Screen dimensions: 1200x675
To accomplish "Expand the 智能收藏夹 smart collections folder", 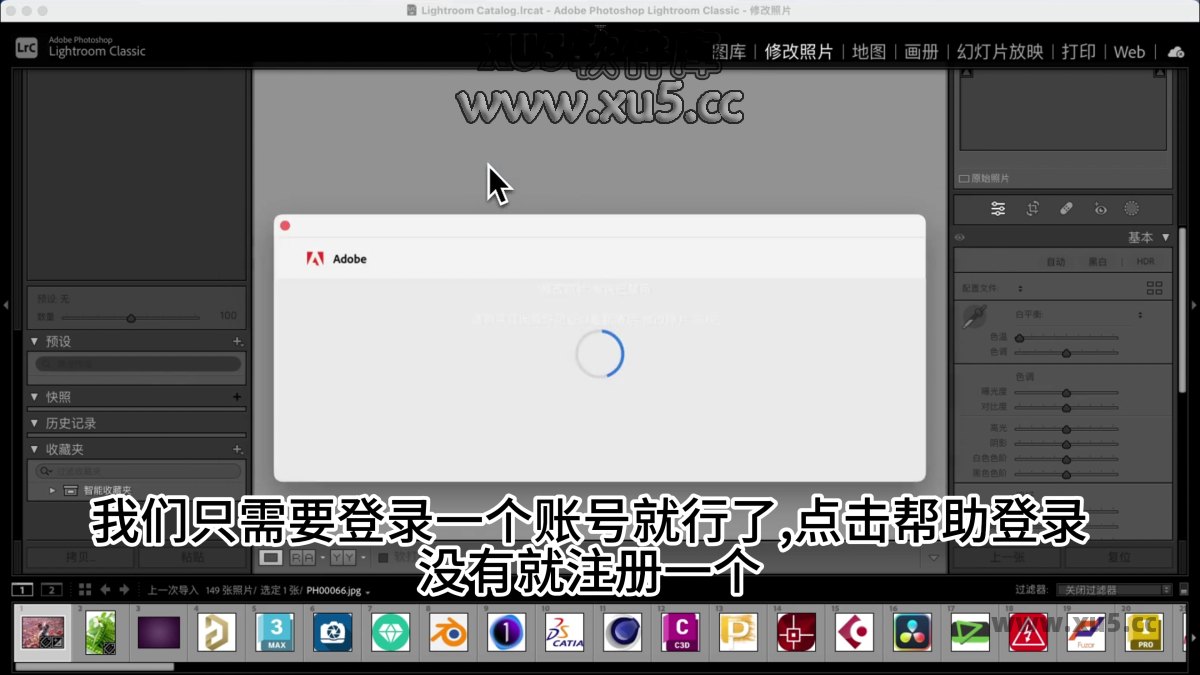I will tap(52, 490).
